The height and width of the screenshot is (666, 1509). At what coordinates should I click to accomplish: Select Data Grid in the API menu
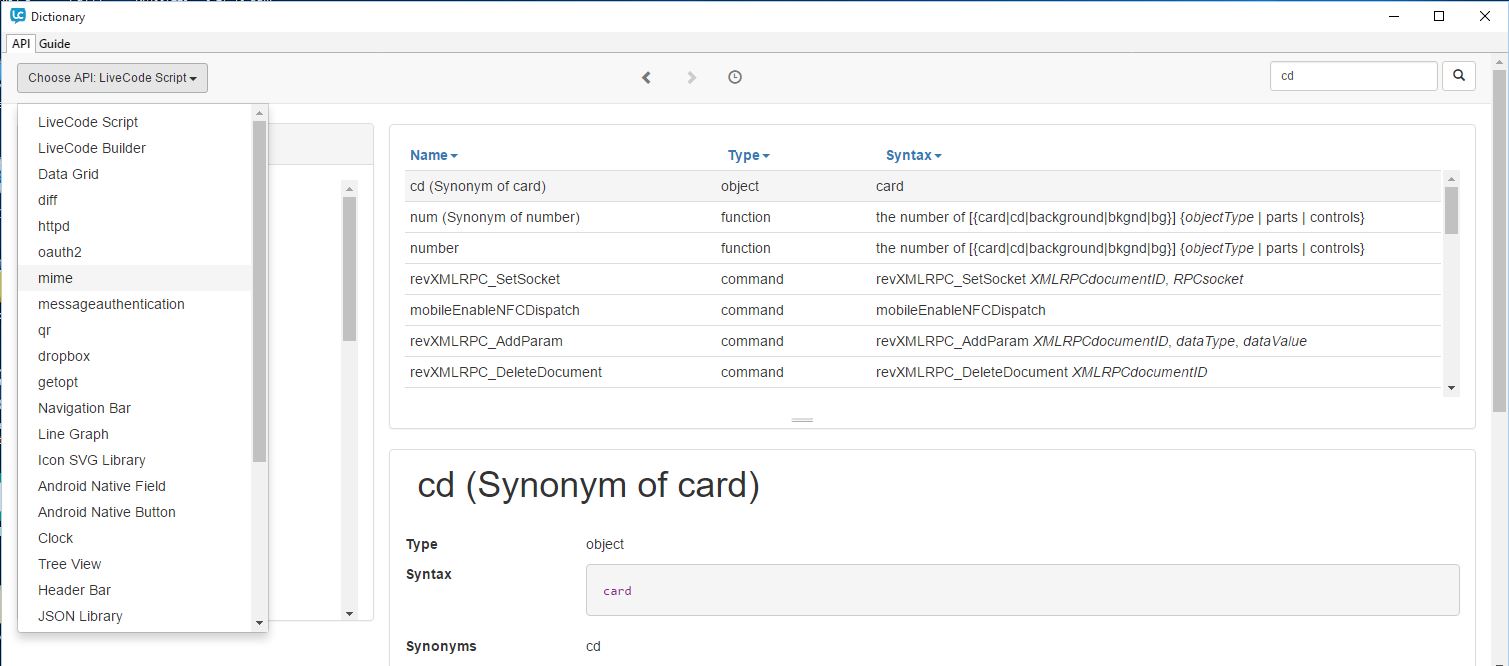(68, 174)
